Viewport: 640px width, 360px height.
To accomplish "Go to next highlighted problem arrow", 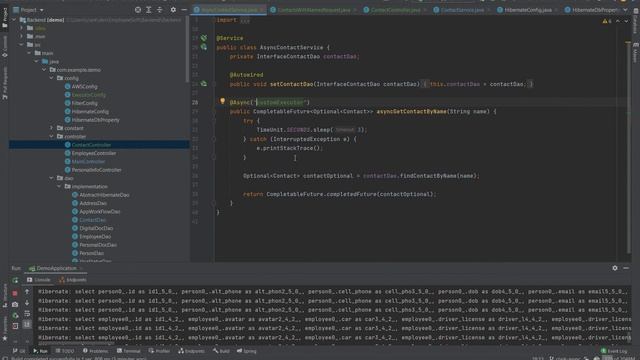I will (626, 21).
